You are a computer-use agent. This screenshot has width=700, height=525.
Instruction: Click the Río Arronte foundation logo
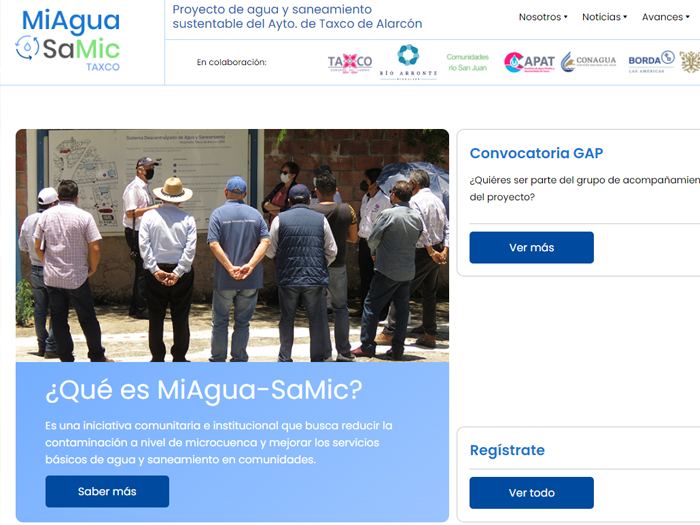[x=408, y=62]
